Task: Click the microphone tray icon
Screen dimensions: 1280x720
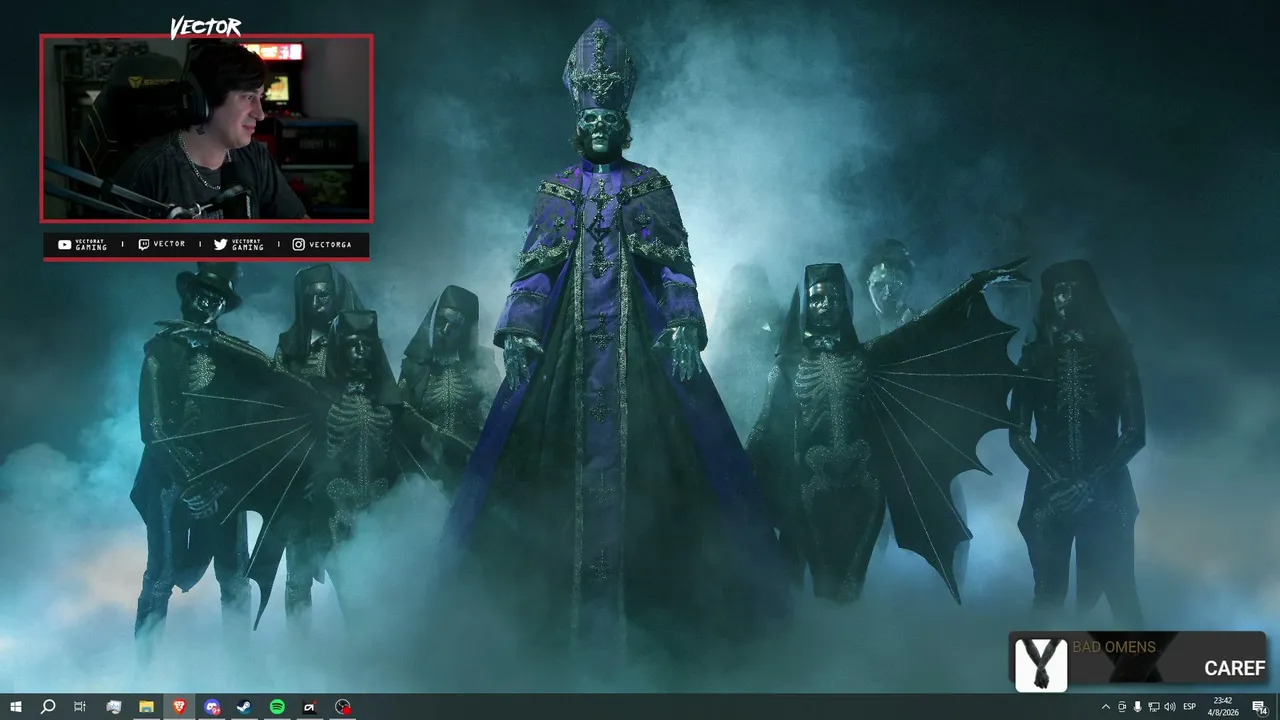Action: (1137, 707)
